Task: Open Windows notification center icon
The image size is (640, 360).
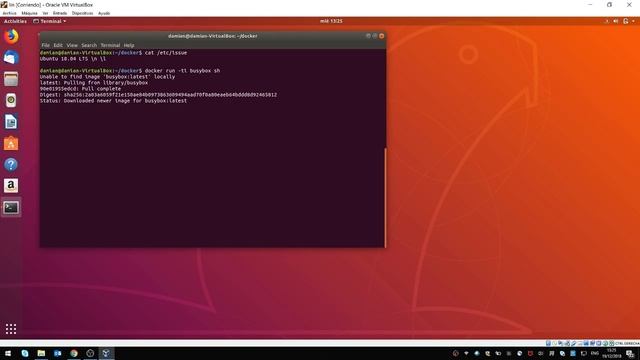Action: (x=630, y=353)
